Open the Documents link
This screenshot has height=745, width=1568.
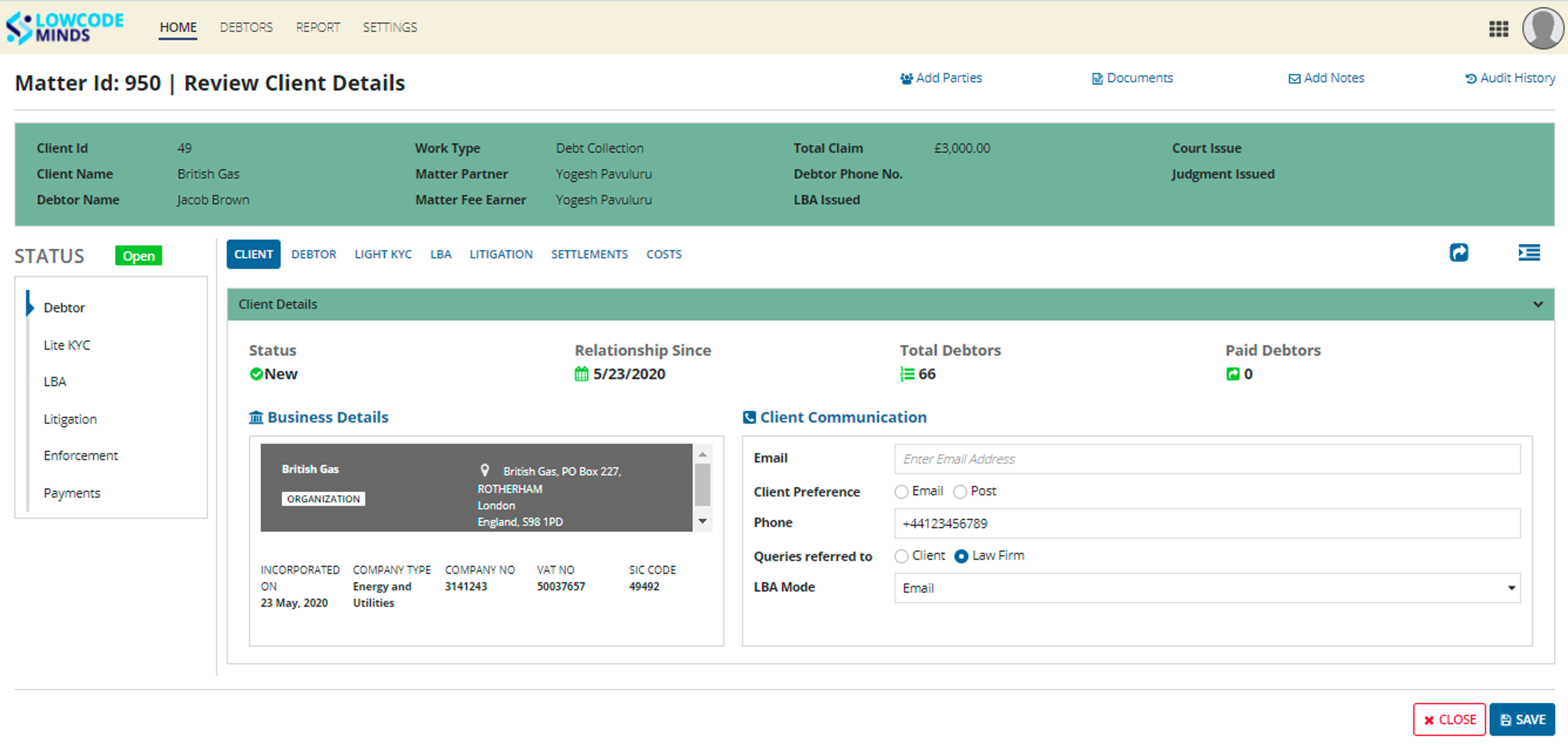[x=1131, y=78]
